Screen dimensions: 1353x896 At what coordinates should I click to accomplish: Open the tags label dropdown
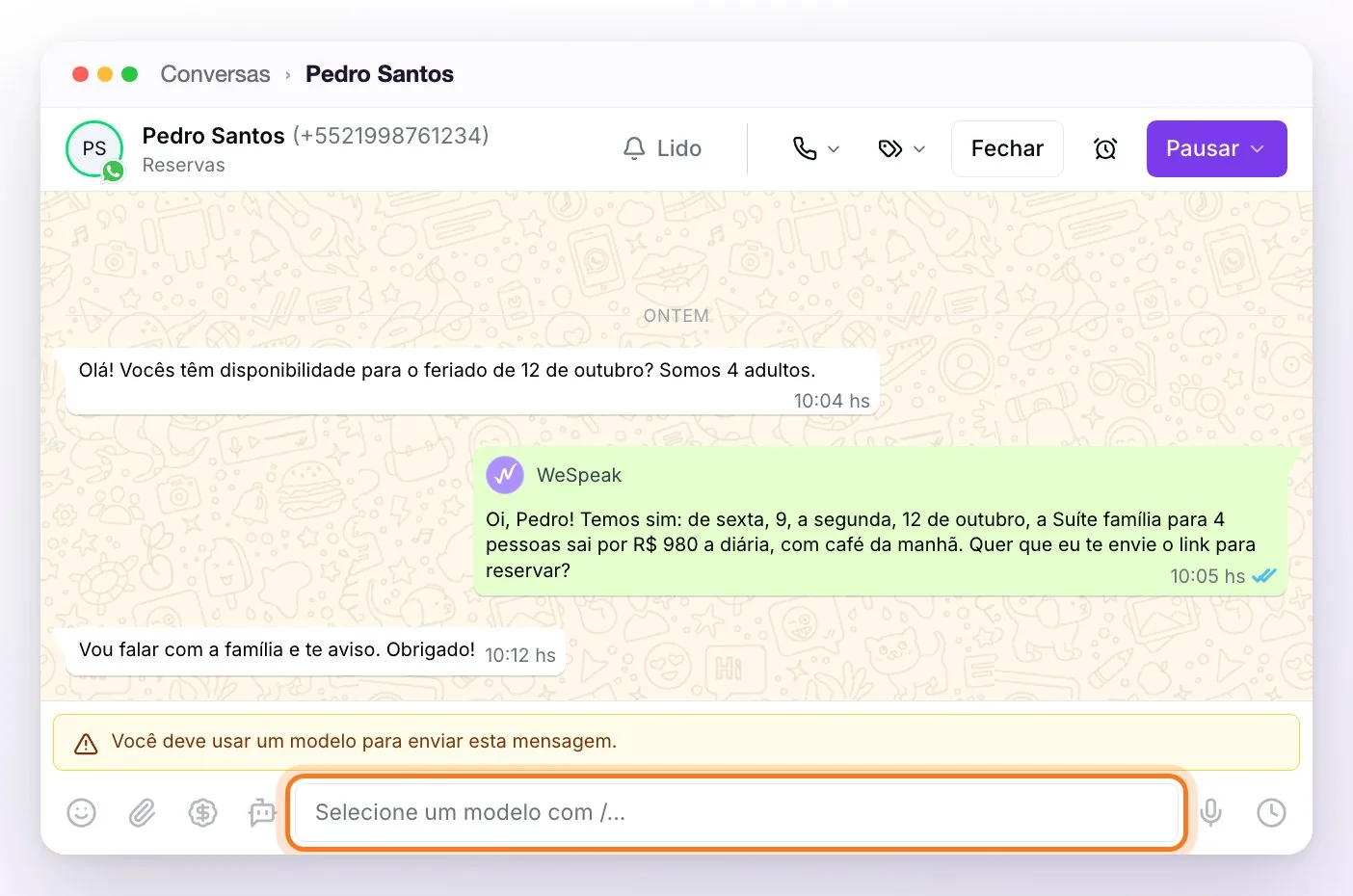[x=902, y=148]
